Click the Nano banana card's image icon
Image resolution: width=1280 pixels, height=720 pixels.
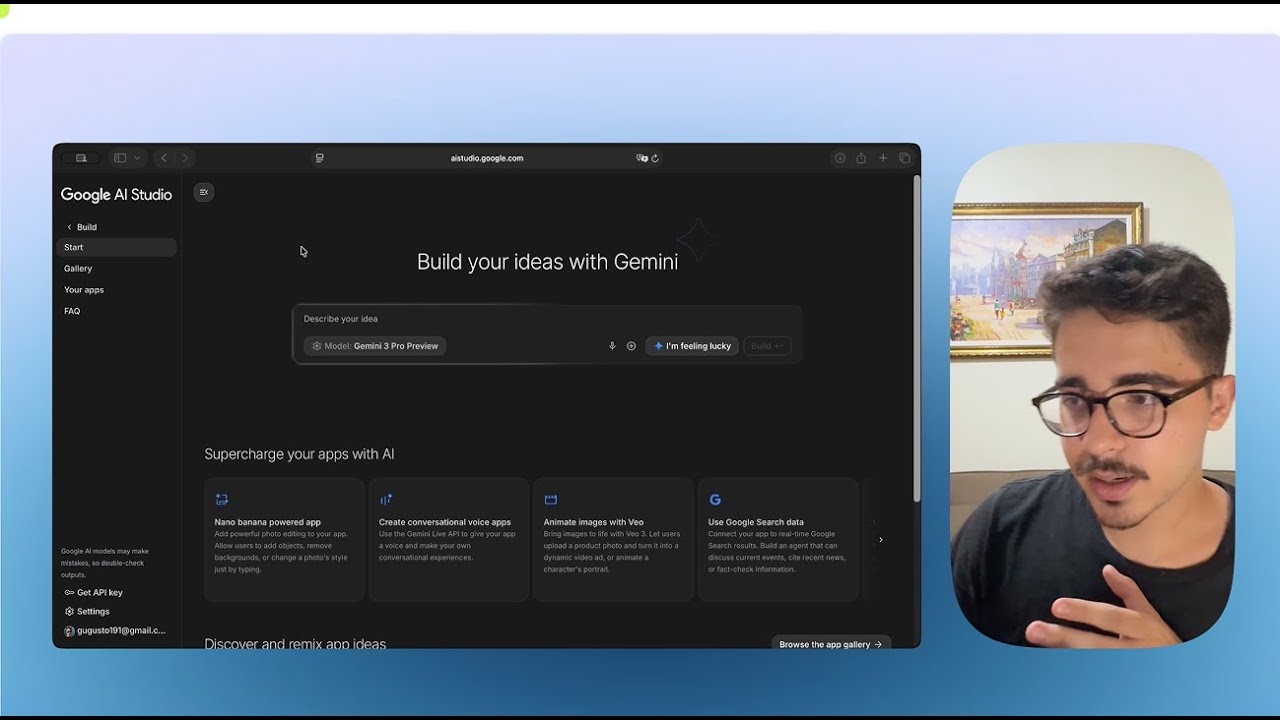222,499
